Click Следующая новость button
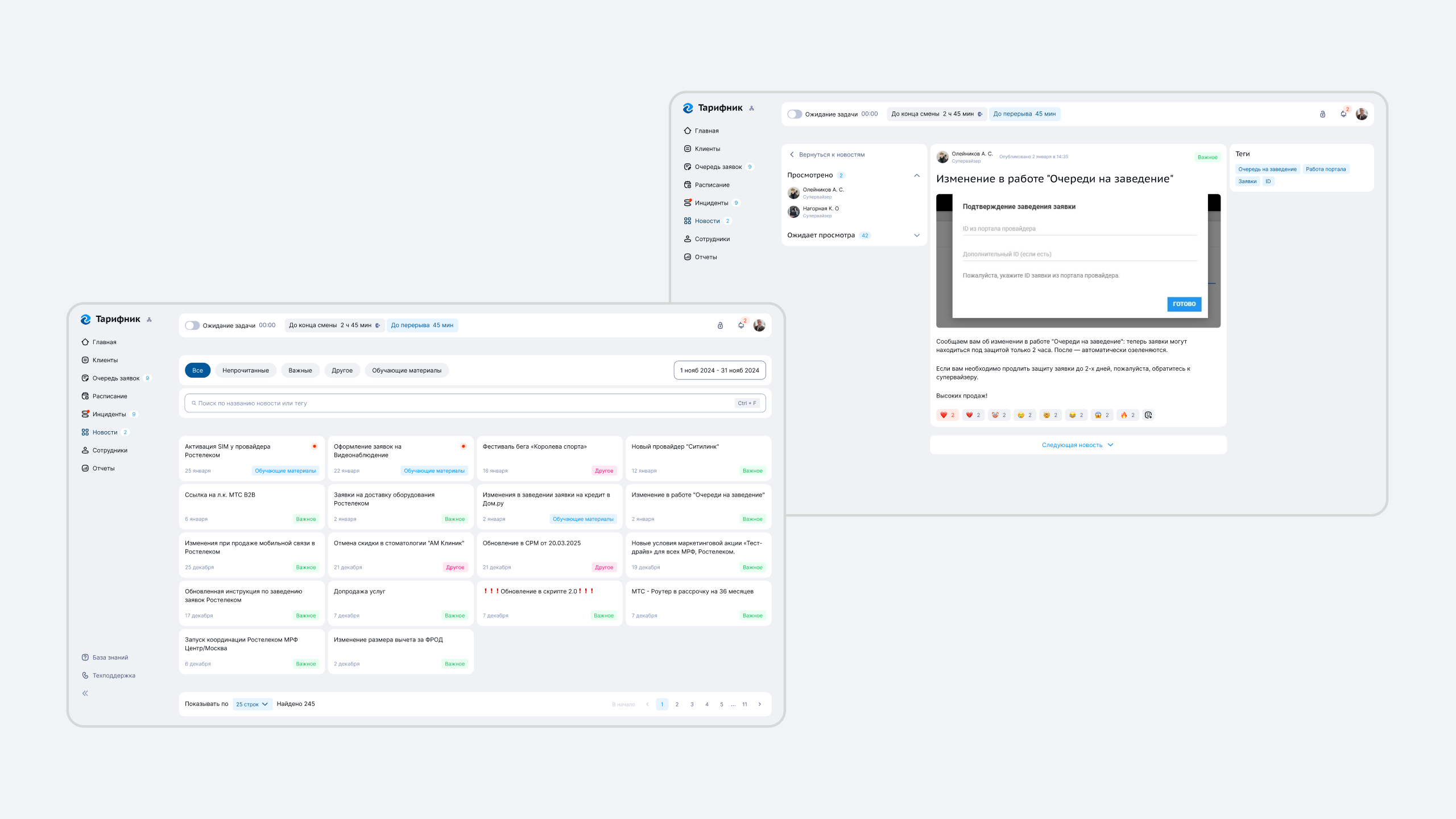 1078,445
